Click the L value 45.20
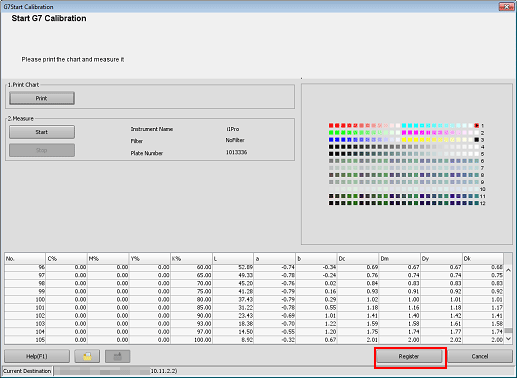This screenshot has height=378, width=517. click(246, 284)
